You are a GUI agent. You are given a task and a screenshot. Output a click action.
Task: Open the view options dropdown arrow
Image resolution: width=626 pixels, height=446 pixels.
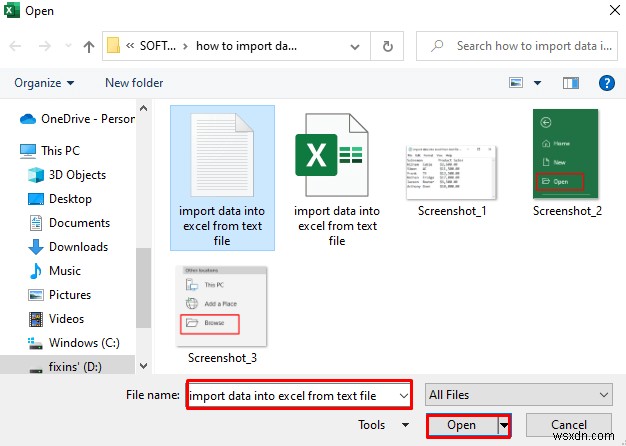[537, 83]
